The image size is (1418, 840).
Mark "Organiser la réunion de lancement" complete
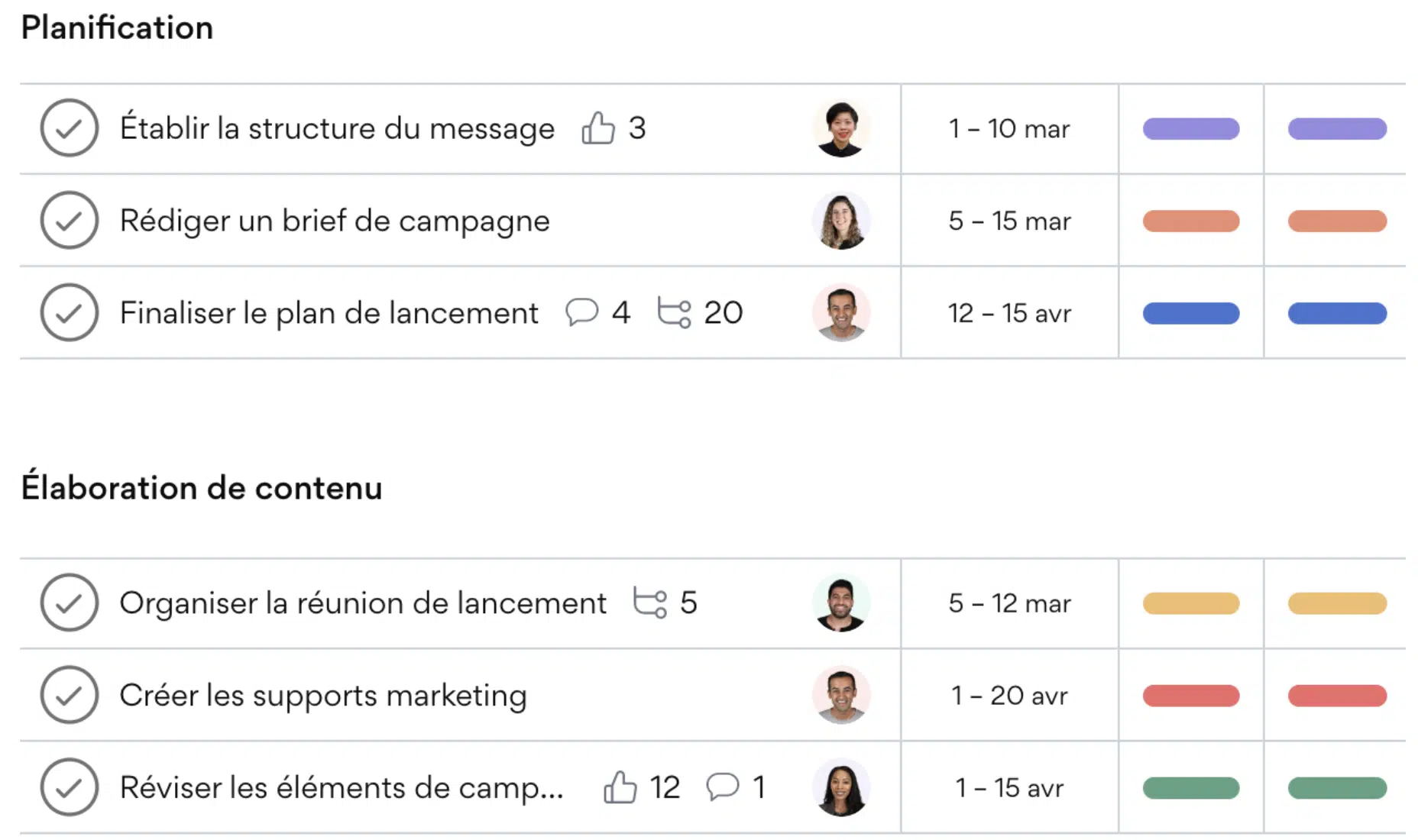tap(68, 603)
